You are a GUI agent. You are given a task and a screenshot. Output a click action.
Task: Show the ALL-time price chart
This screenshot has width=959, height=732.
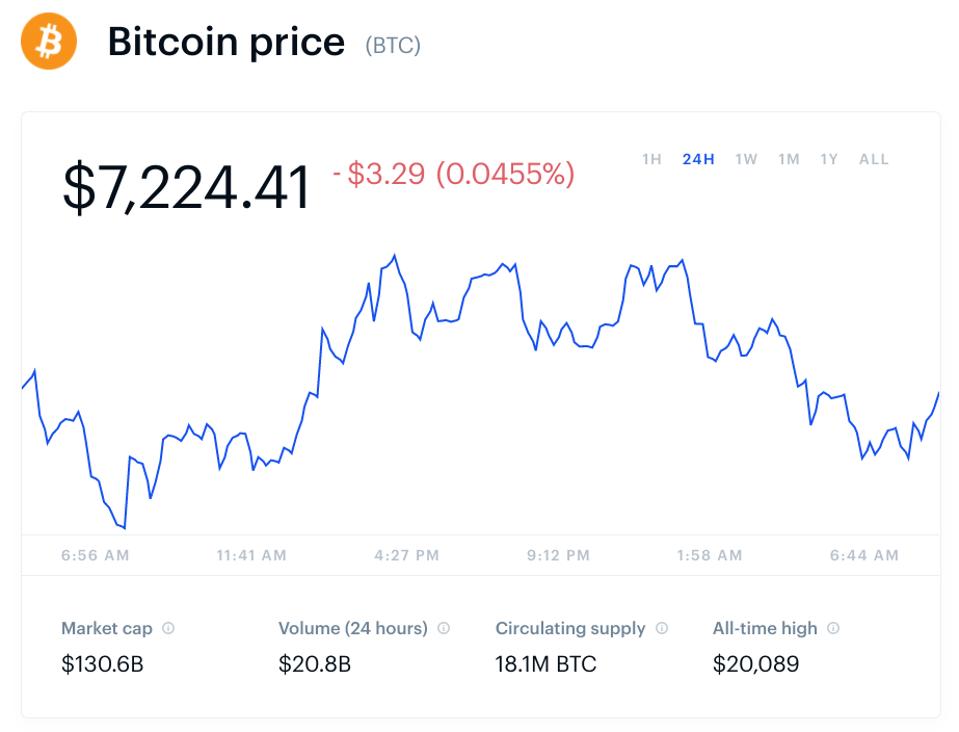click(873, 159)
